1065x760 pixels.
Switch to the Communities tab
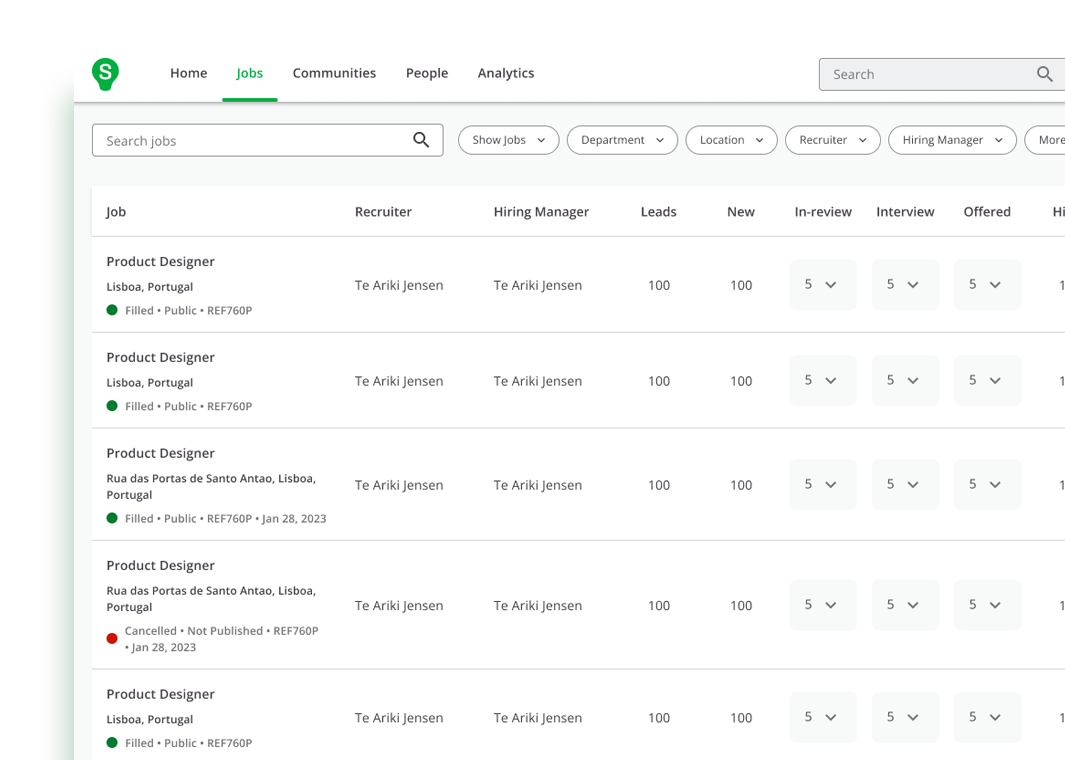334,73
